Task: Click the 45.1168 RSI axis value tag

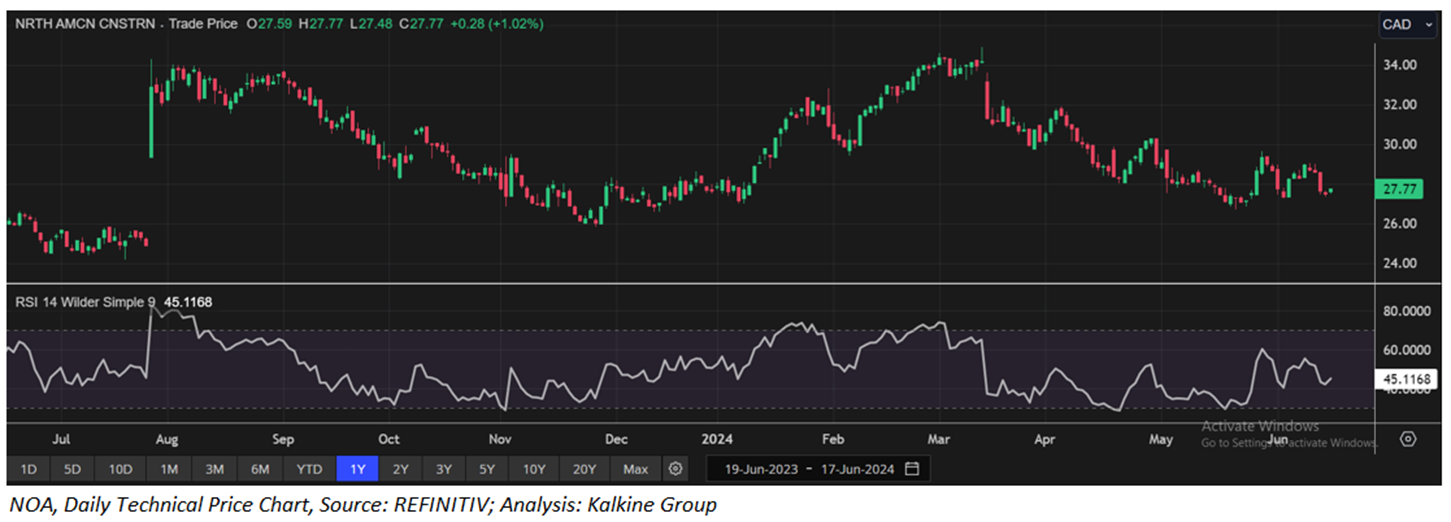Action: 1408,379
